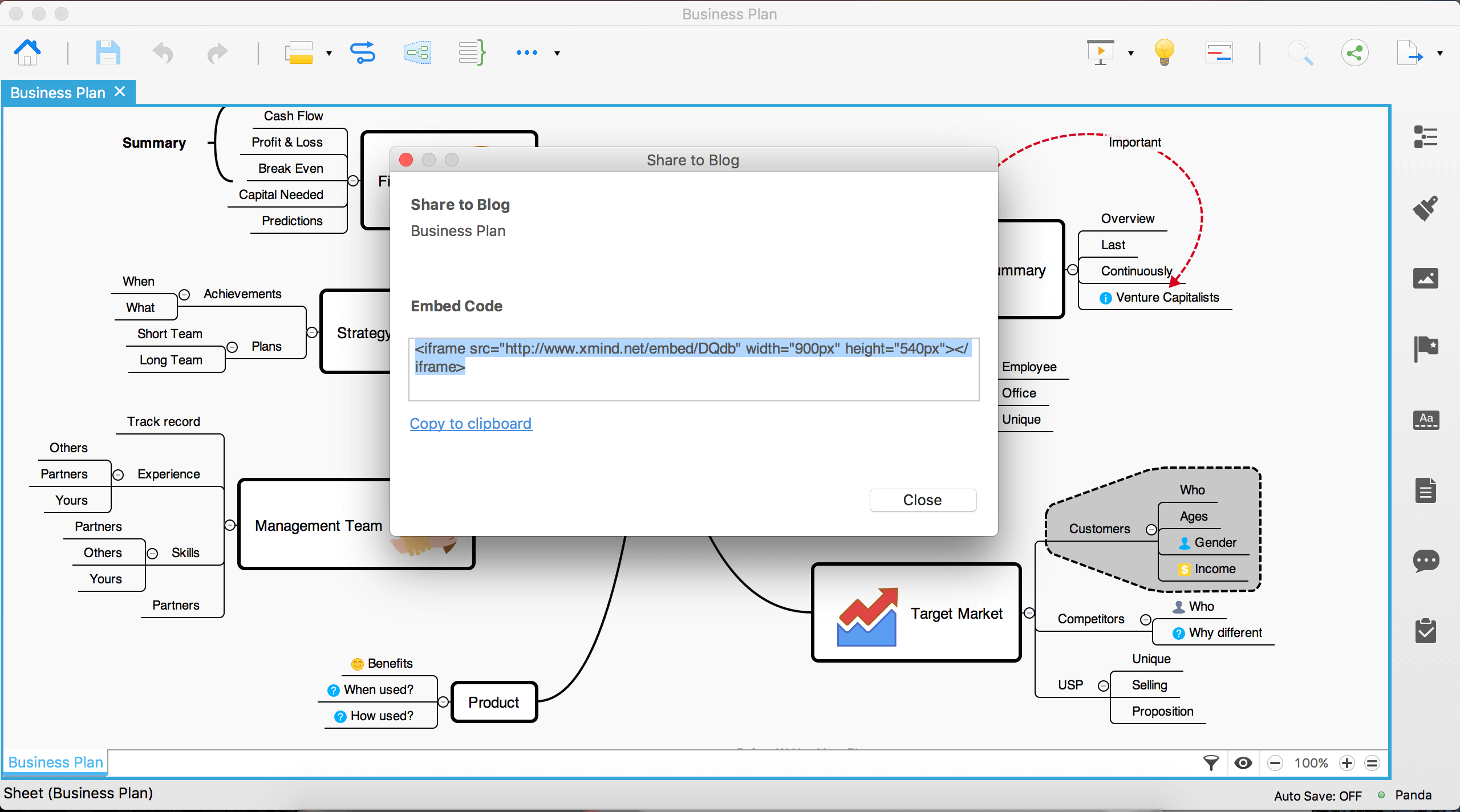Select the Business Plan sheet tab at bottom
The height and width of the screenshot is (812, 1460).
pyautogui.click(x=55, y=762)
